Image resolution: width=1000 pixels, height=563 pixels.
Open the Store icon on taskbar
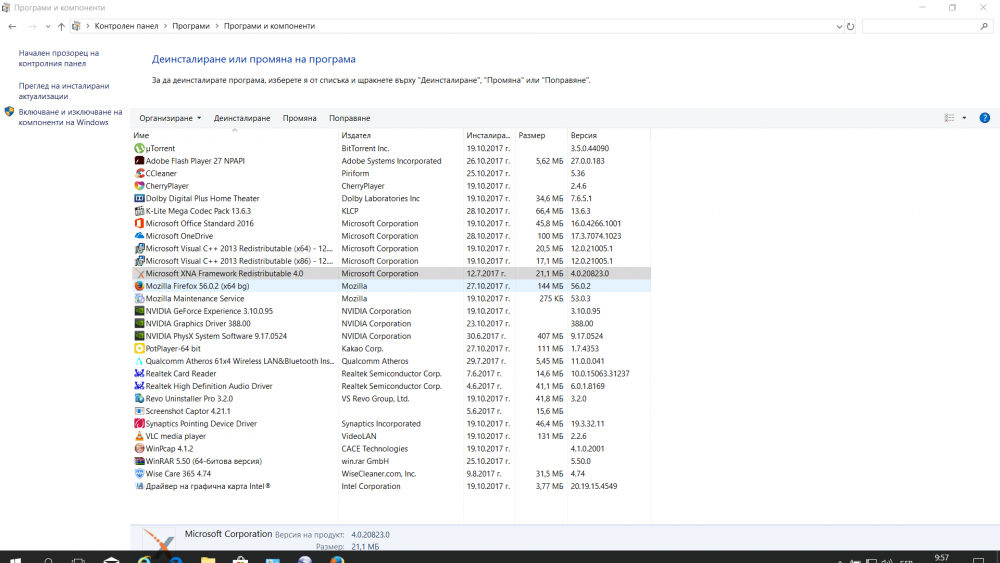click(240, 559)
